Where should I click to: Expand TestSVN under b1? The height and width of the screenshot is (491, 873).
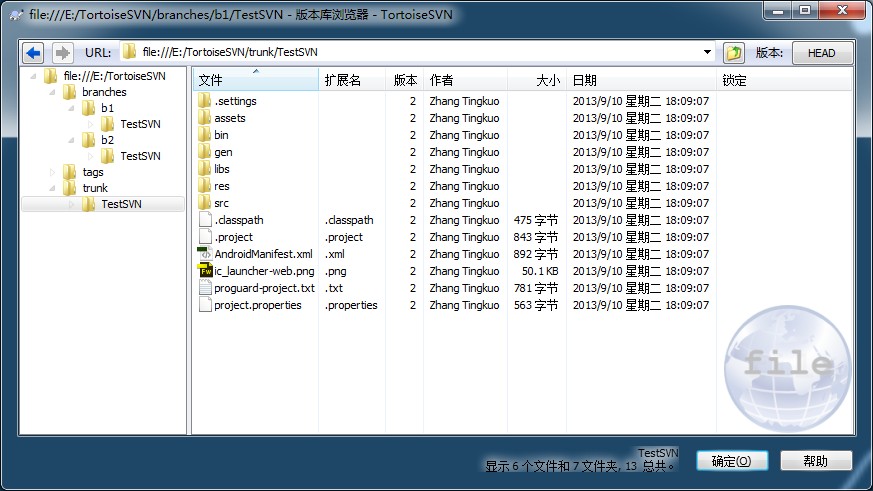click(x=90, y=124)
